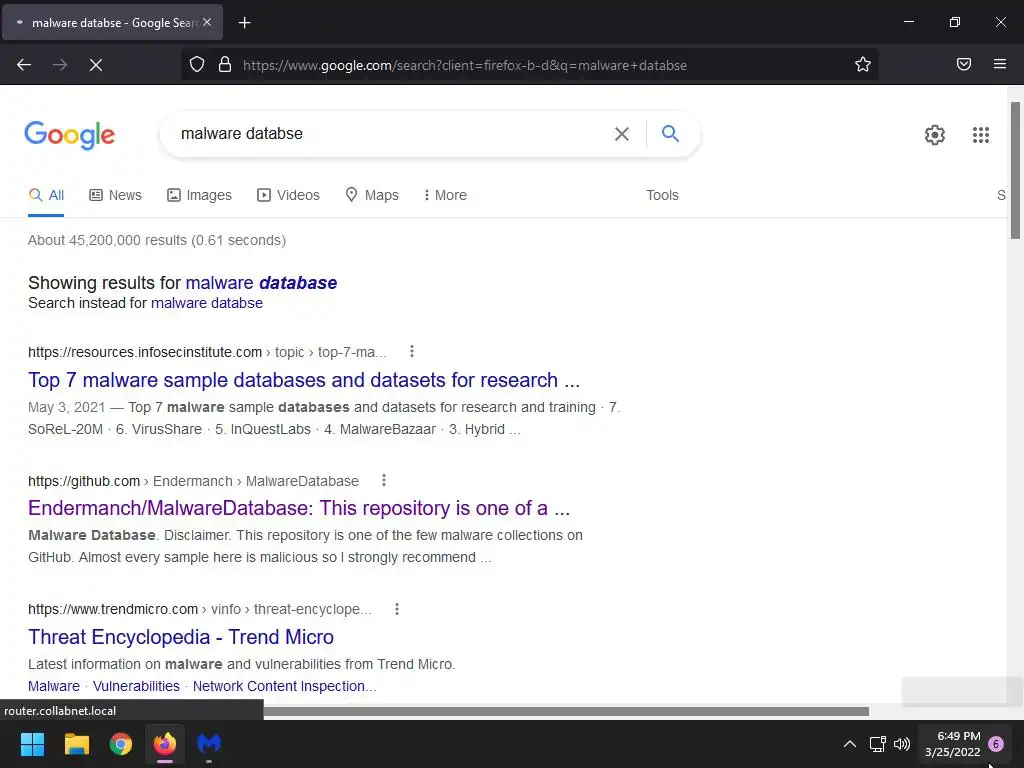
Task: Open search Tools options
Action: tap(662, 195)
